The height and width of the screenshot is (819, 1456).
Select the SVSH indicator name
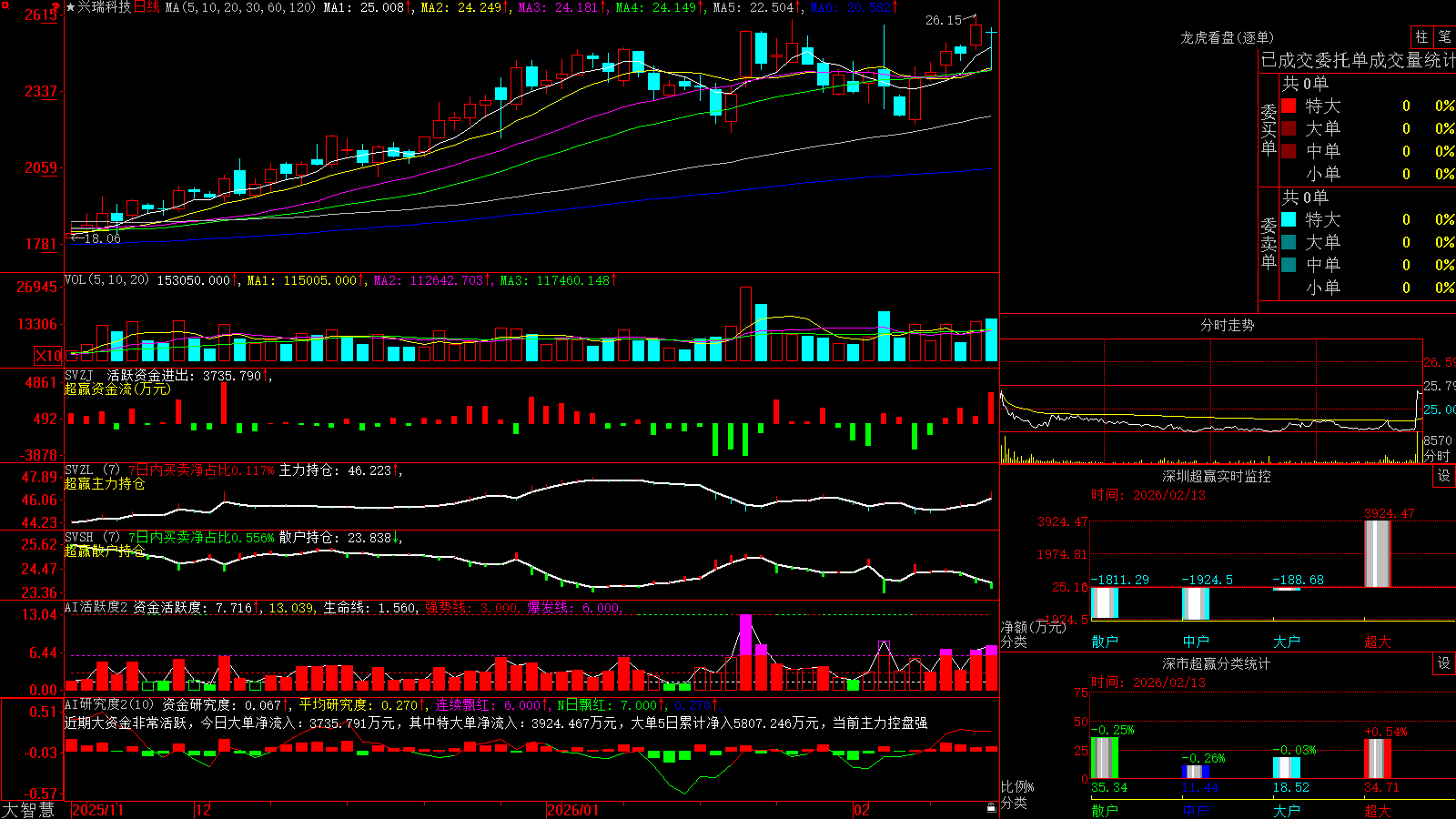click(79, 538)
